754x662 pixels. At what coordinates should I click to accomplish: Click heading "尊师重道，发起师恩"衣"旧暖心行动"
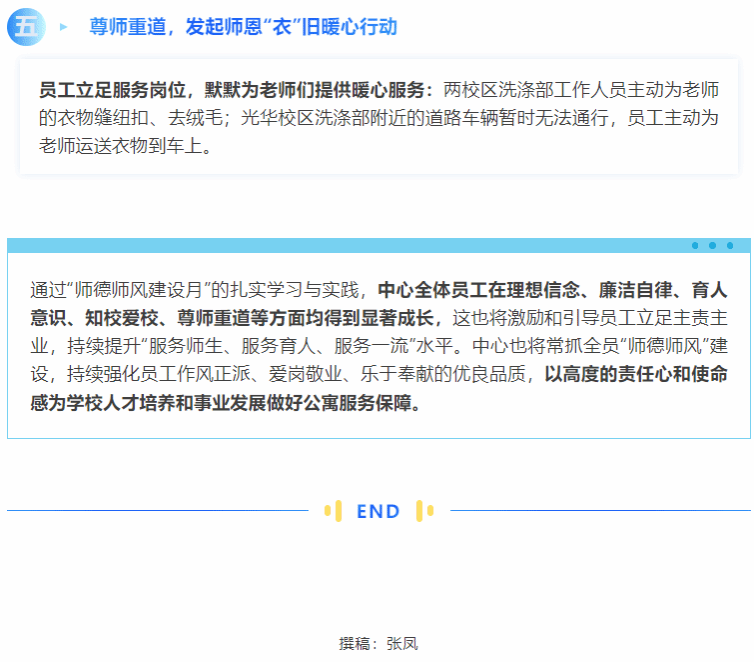[243, 26]
